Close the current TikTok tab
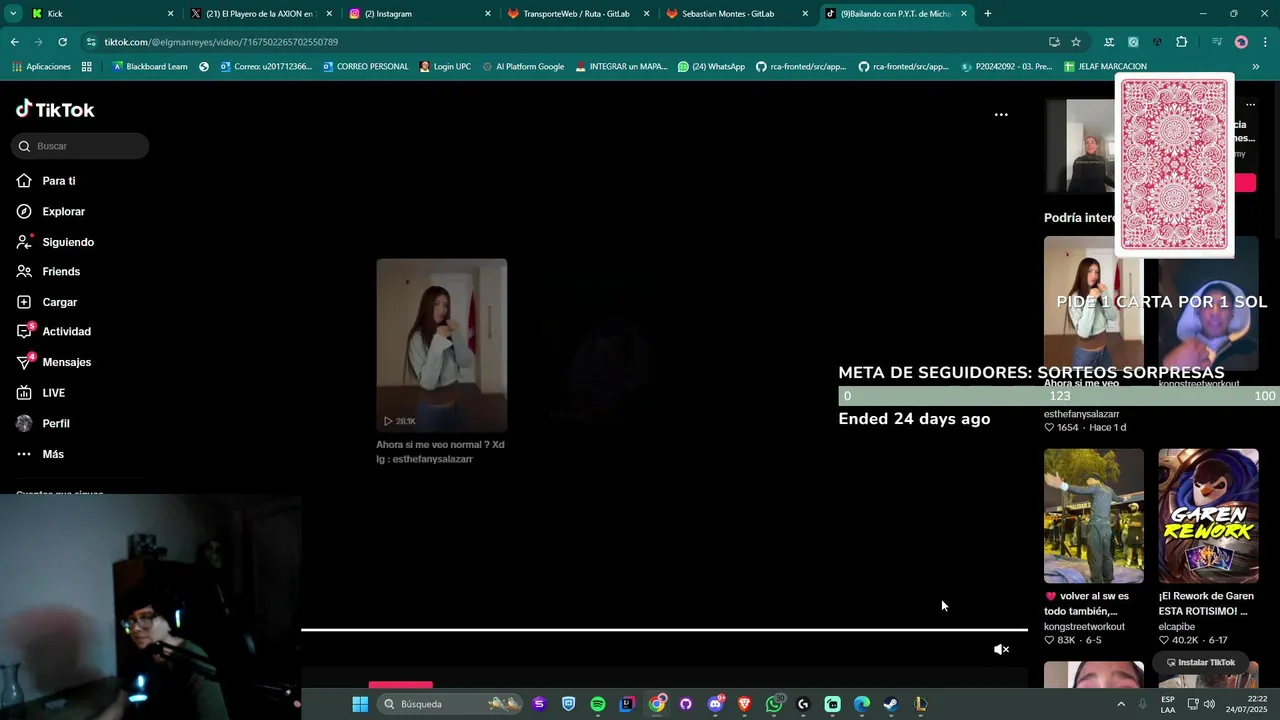1280x720 pixels. [x=964, y=14]
